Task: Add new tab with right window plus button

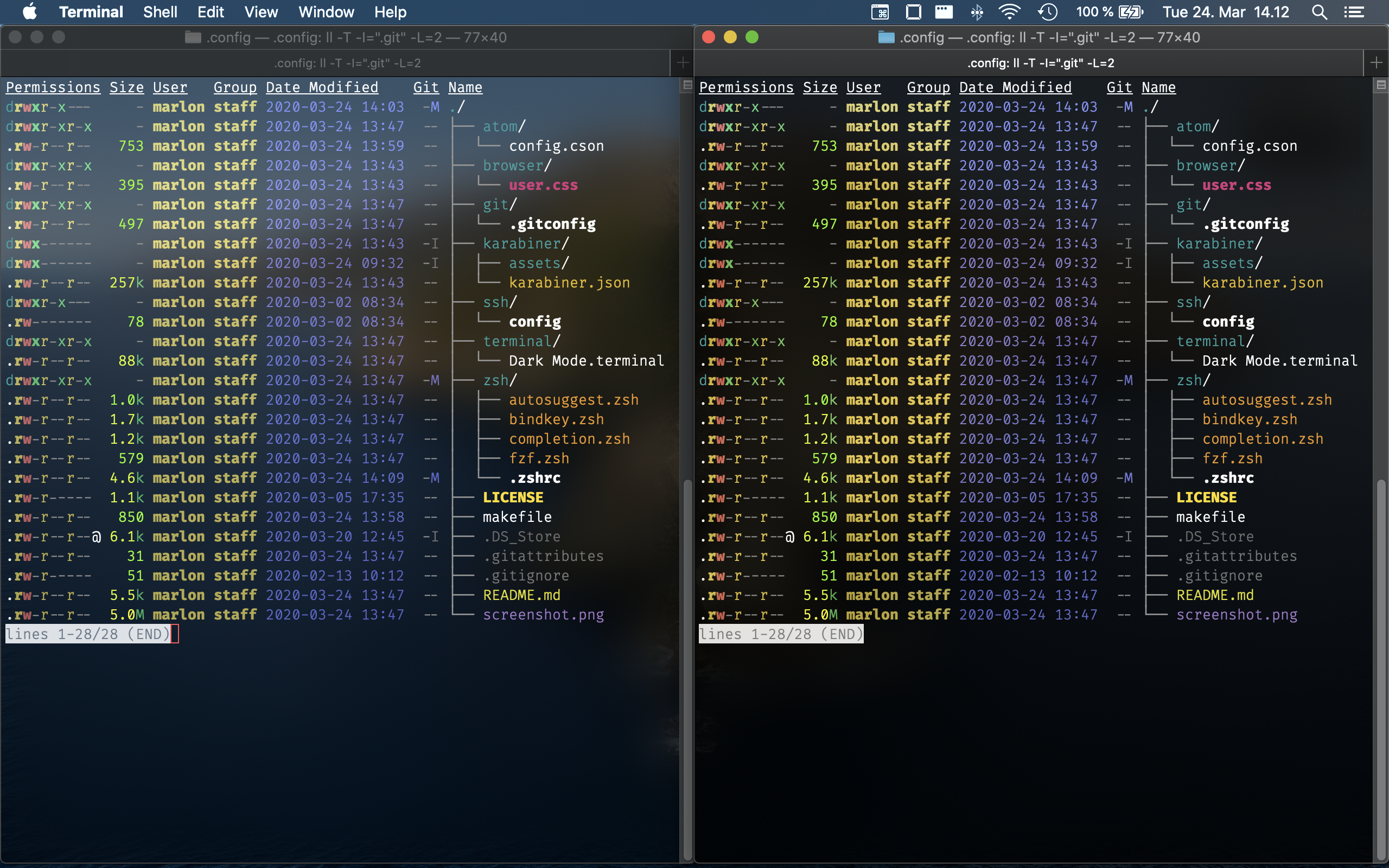Action: [x=1376, y=62]
